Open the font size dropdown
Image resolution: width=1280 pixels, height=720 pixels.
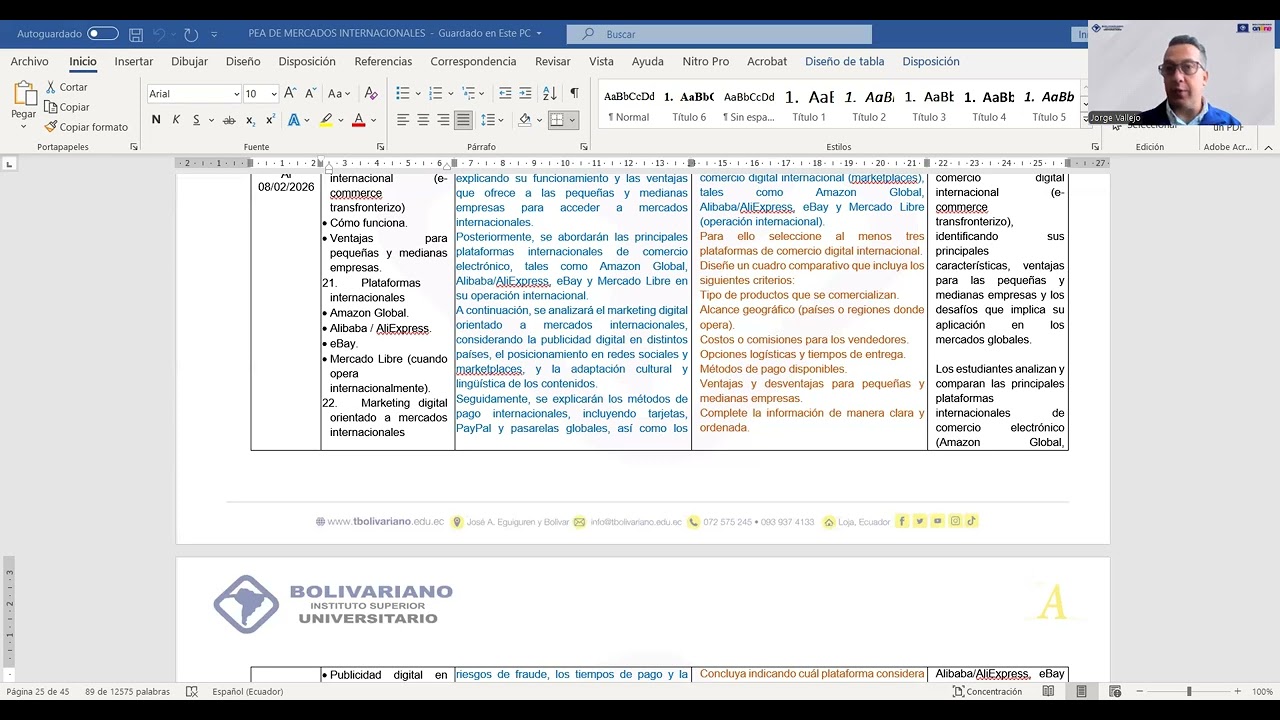click(x=273, y=94)
